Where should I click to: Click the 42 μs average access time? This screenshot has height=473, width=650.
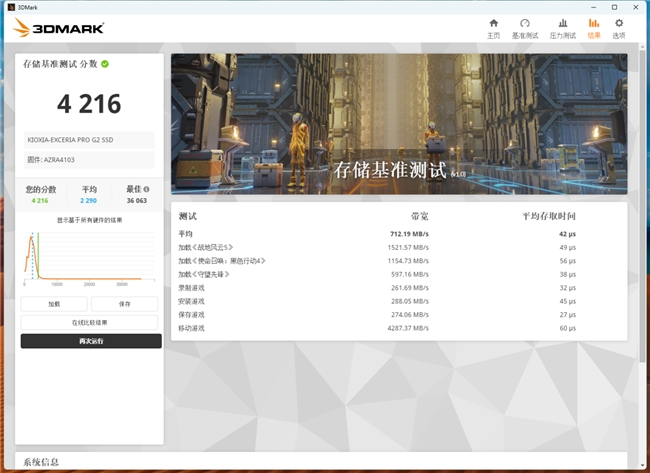568,234
